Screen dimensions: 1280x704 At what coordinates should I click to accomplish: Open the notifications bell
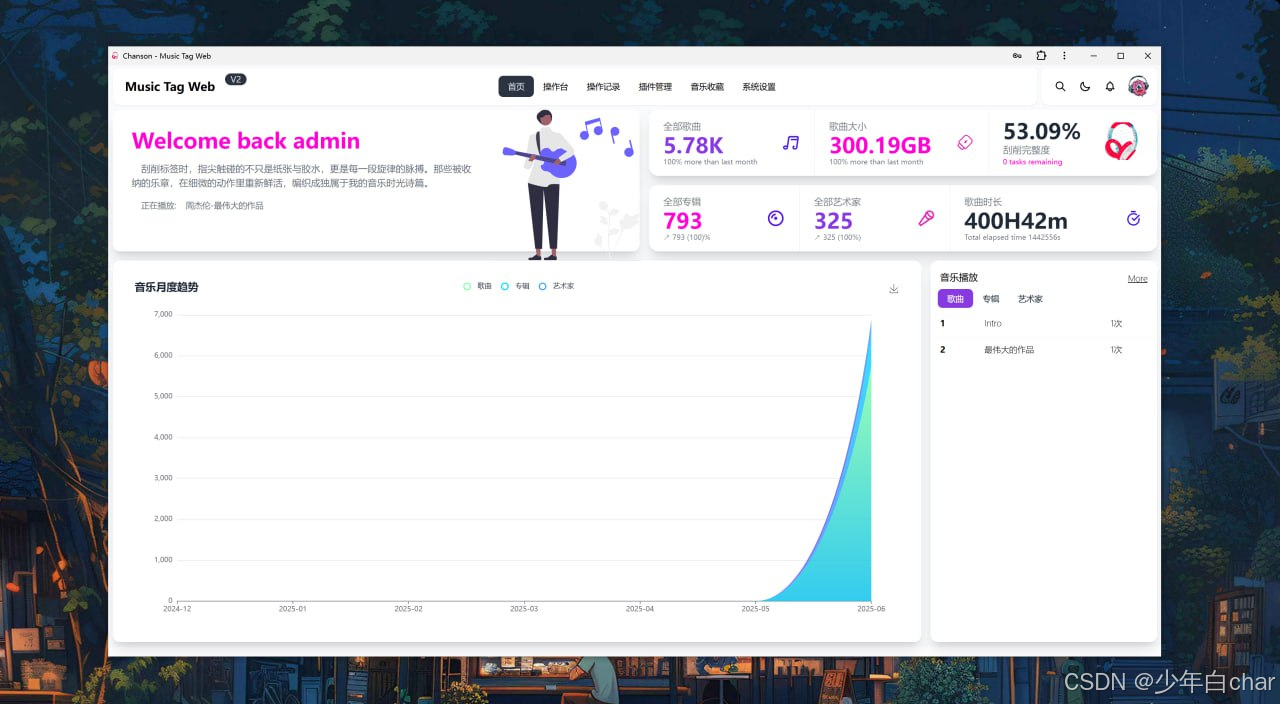(x=1110, y=87)
